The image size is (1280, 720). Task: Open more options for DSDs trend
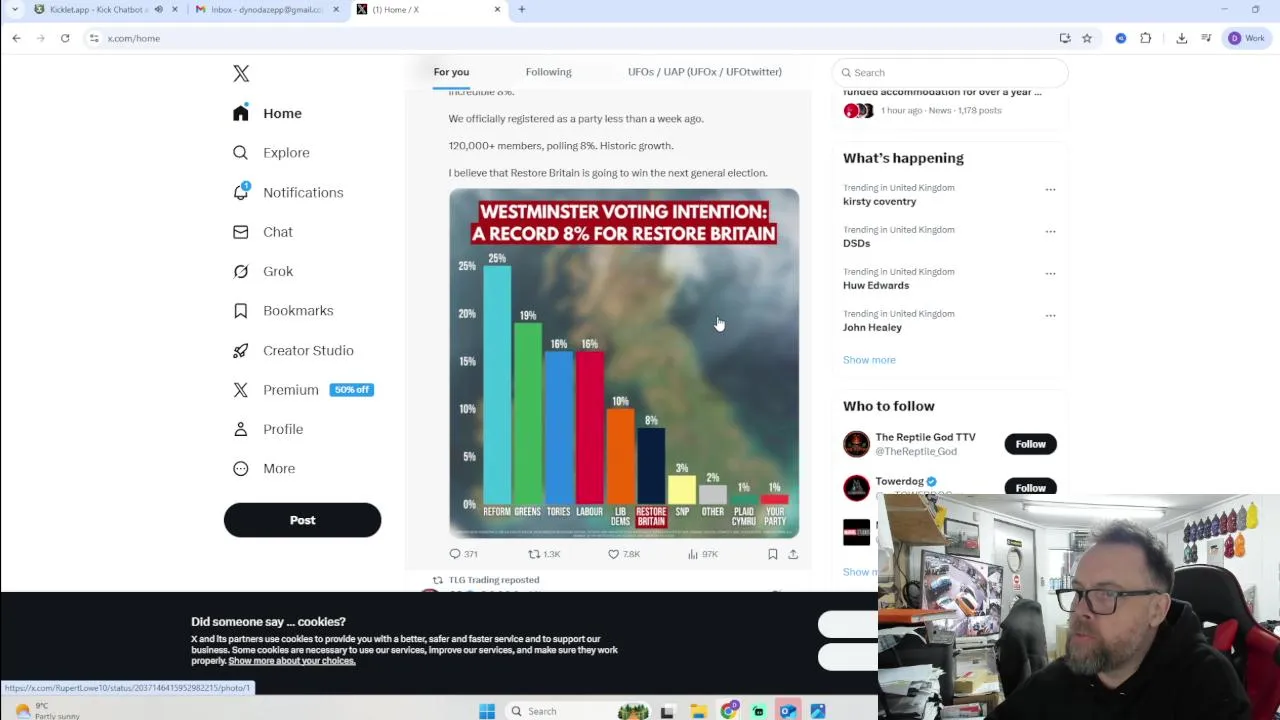coord(1050,231)
